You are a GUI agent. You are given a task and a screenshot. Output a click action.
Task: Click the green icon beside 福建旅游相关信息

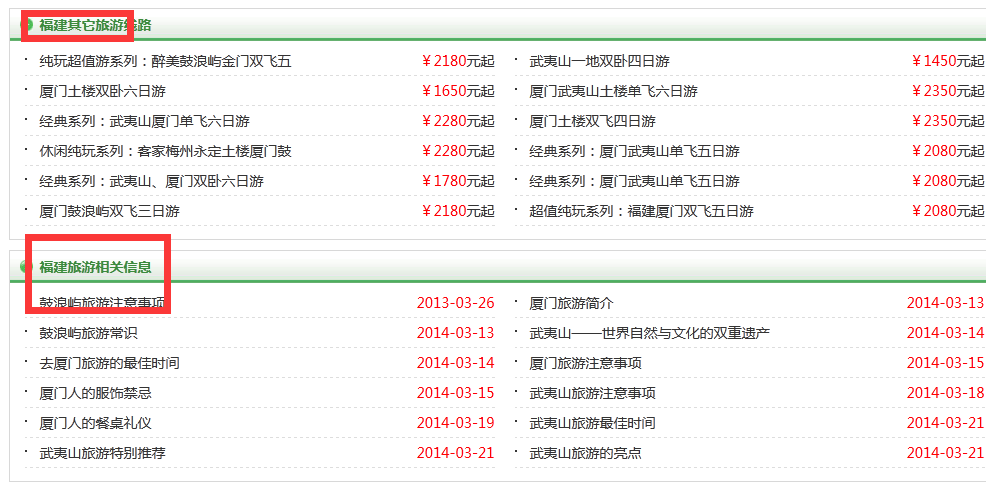27,267
